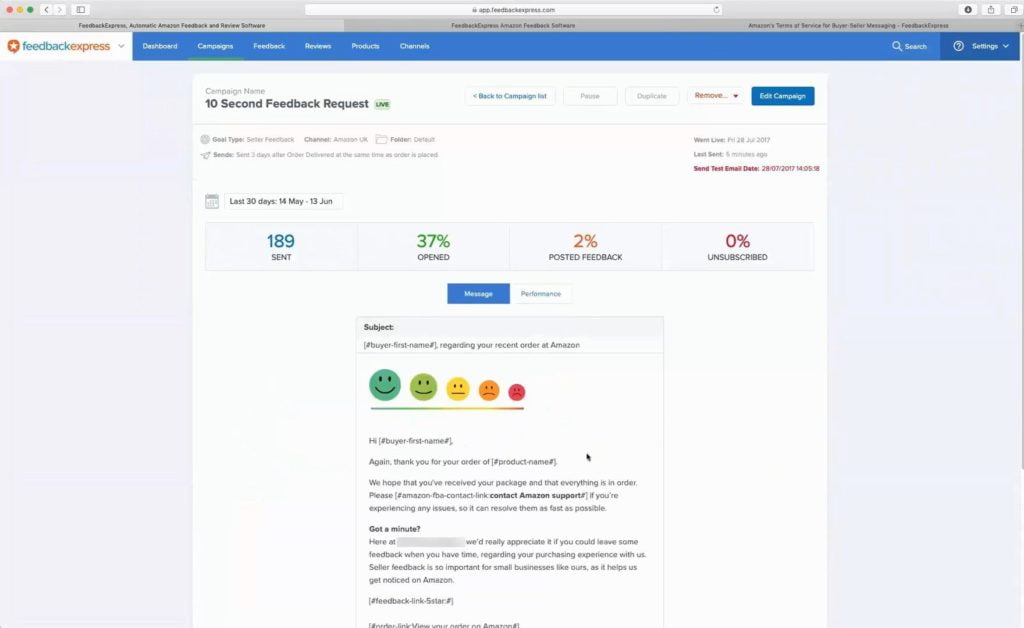
Task: Click the goal type icon
Action: [205, 139]
